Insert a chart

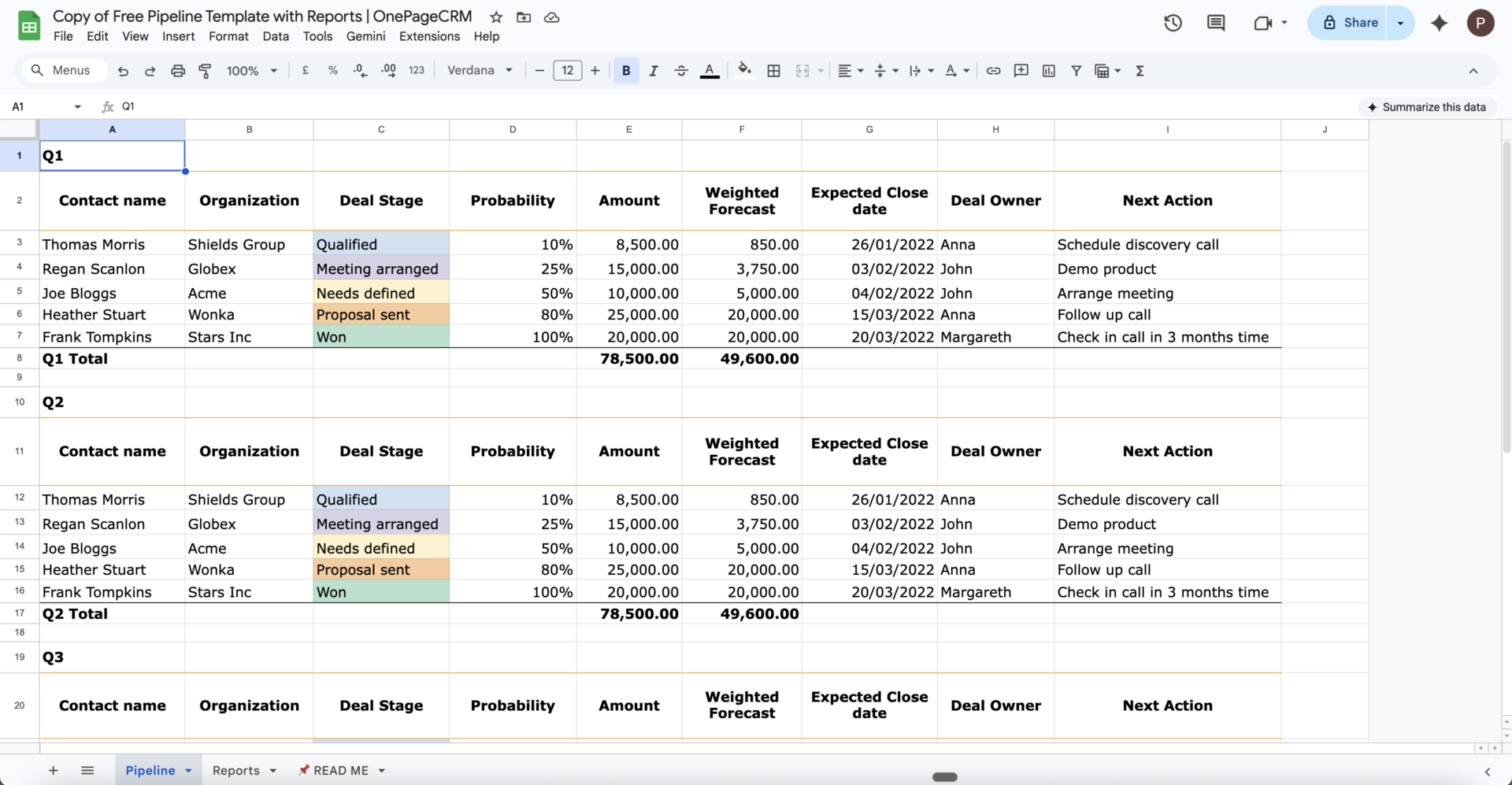click(x=1048, y=71)
